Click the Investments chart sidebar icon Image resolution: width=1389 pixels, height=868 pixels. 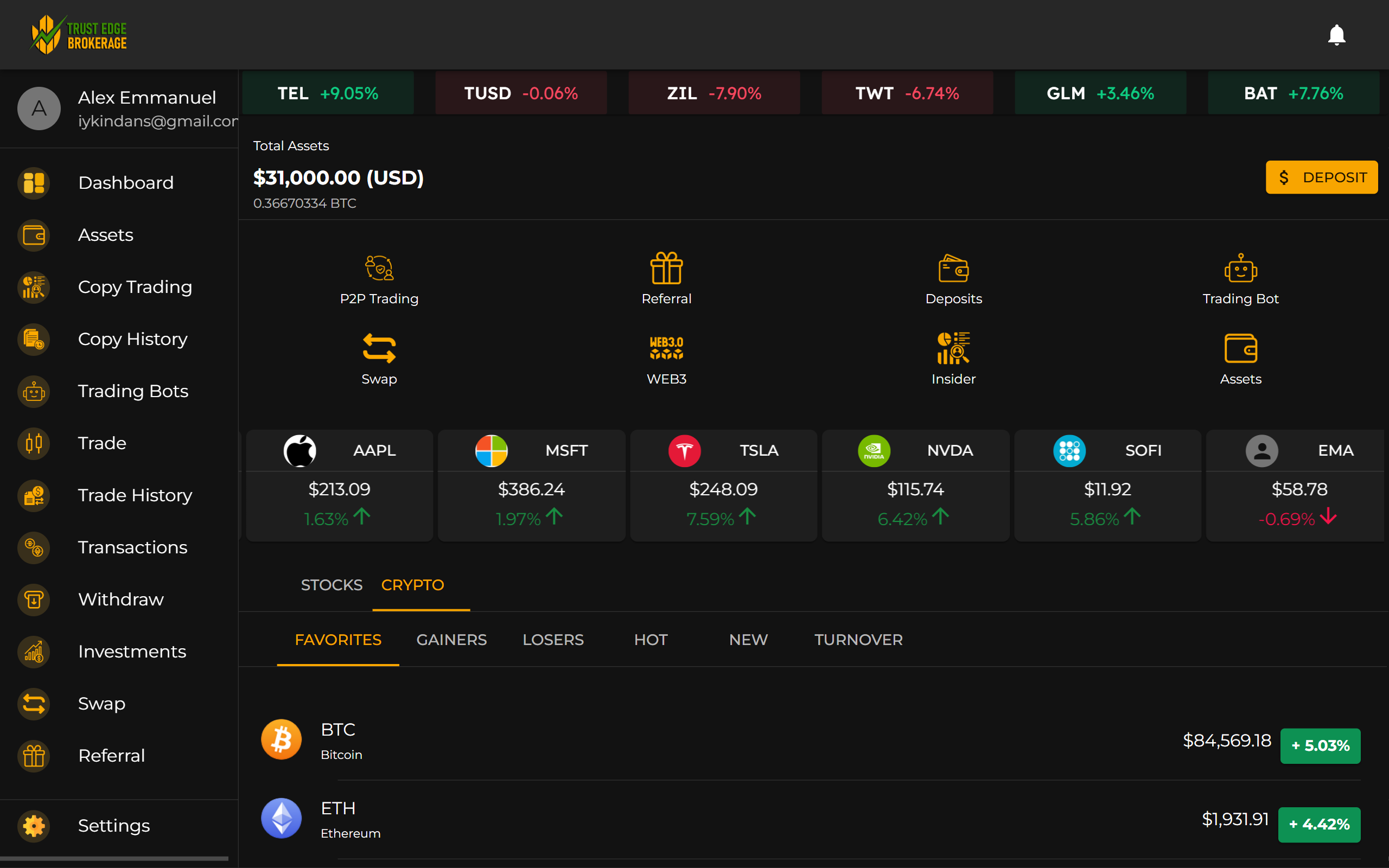[x=34, y=652]
